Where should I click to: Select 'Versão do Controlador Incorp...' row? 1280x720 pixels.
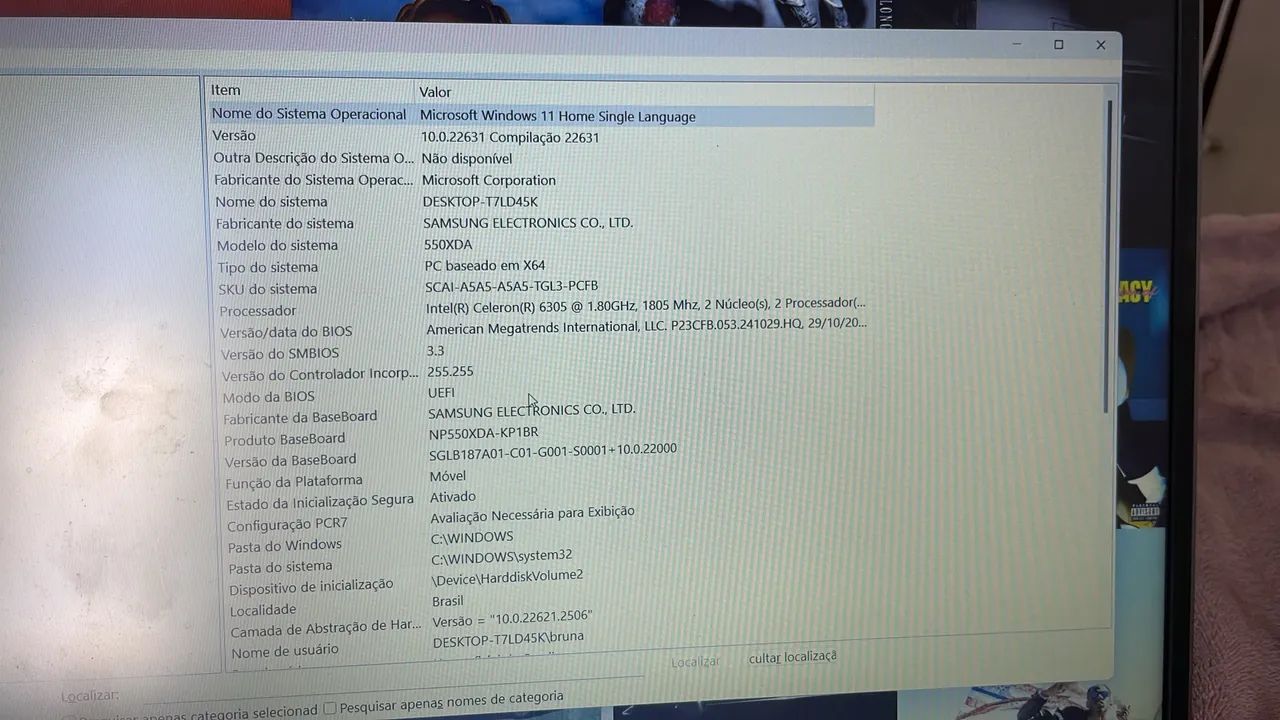[320, 374]
